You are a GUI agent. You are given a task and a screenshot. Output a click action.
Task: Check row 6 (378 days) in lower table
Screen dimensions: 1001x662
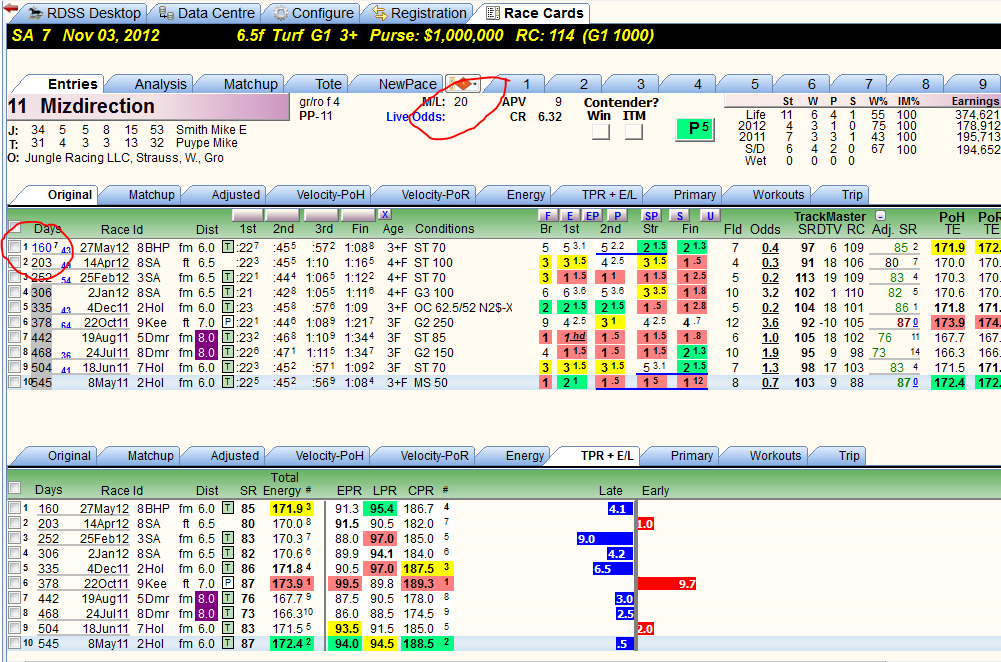15,583
